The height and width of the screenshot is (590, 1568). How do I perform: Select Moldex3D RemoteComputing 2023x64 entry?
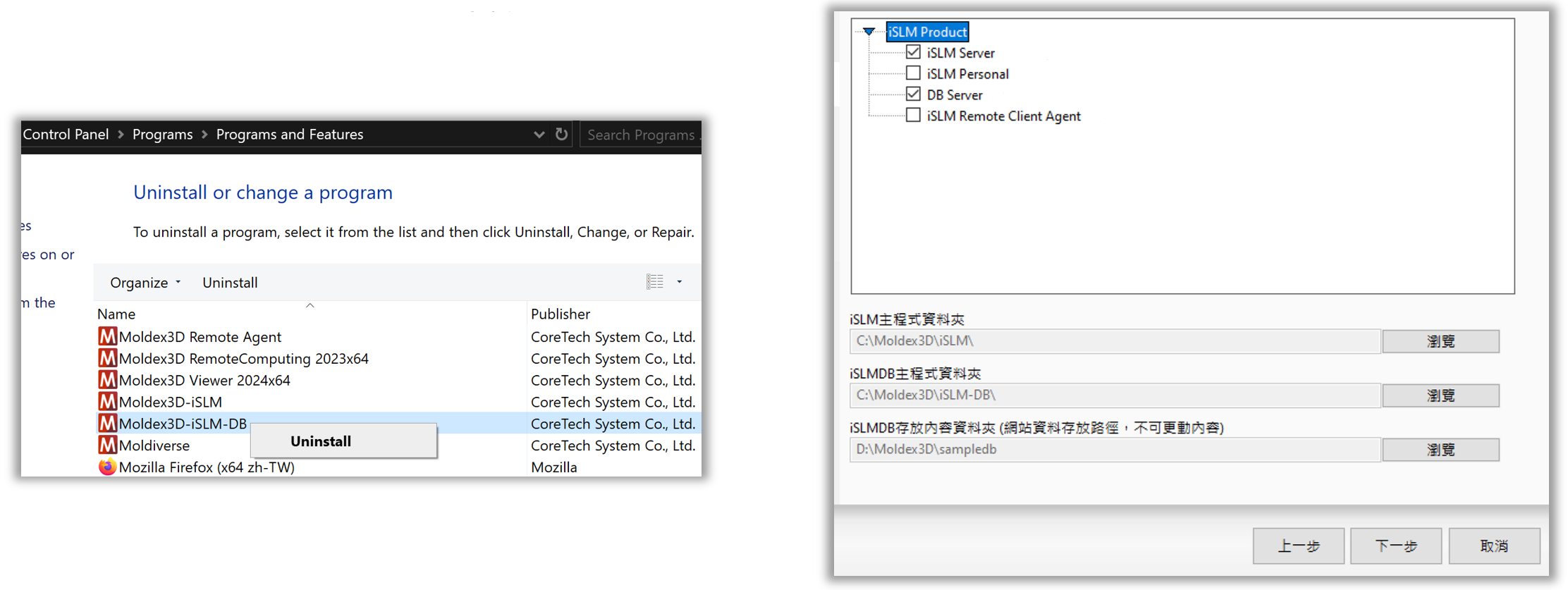point(398,358)
